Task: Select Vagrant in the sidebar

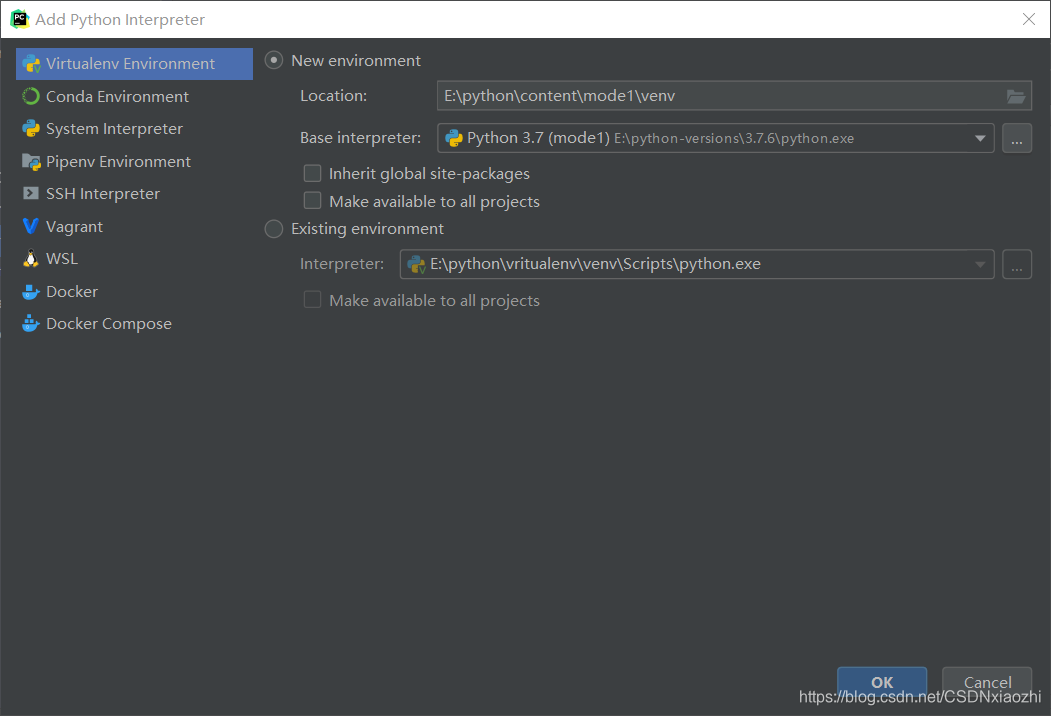Action: click(x=134, y=227)
